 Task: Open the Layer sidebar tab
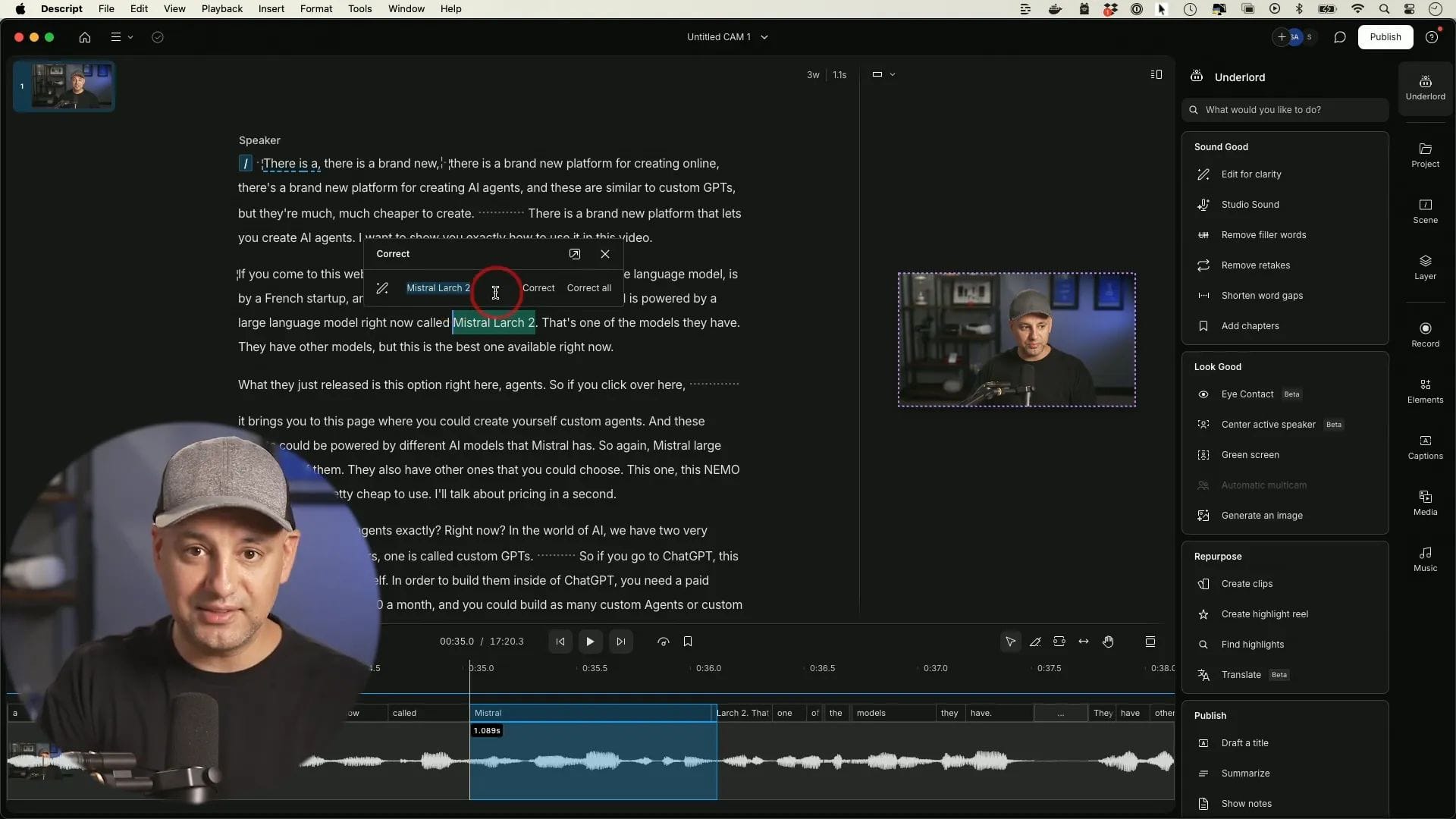[1425, 267]
